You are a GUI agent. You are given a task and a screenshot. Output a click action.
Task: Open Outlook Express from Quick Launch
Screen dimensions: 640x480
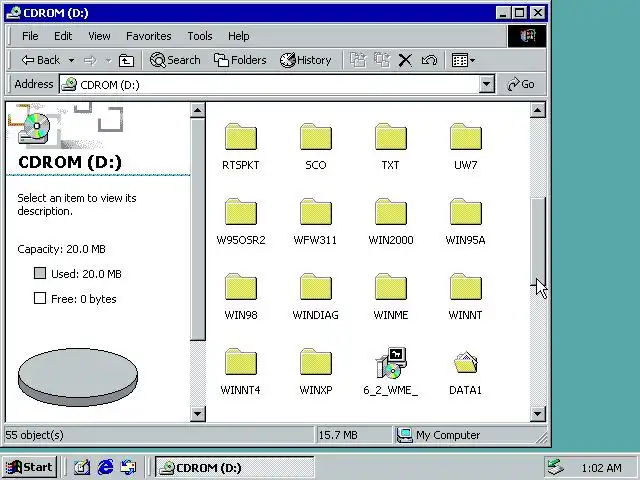pyautogui.click(x=129, y=467)
